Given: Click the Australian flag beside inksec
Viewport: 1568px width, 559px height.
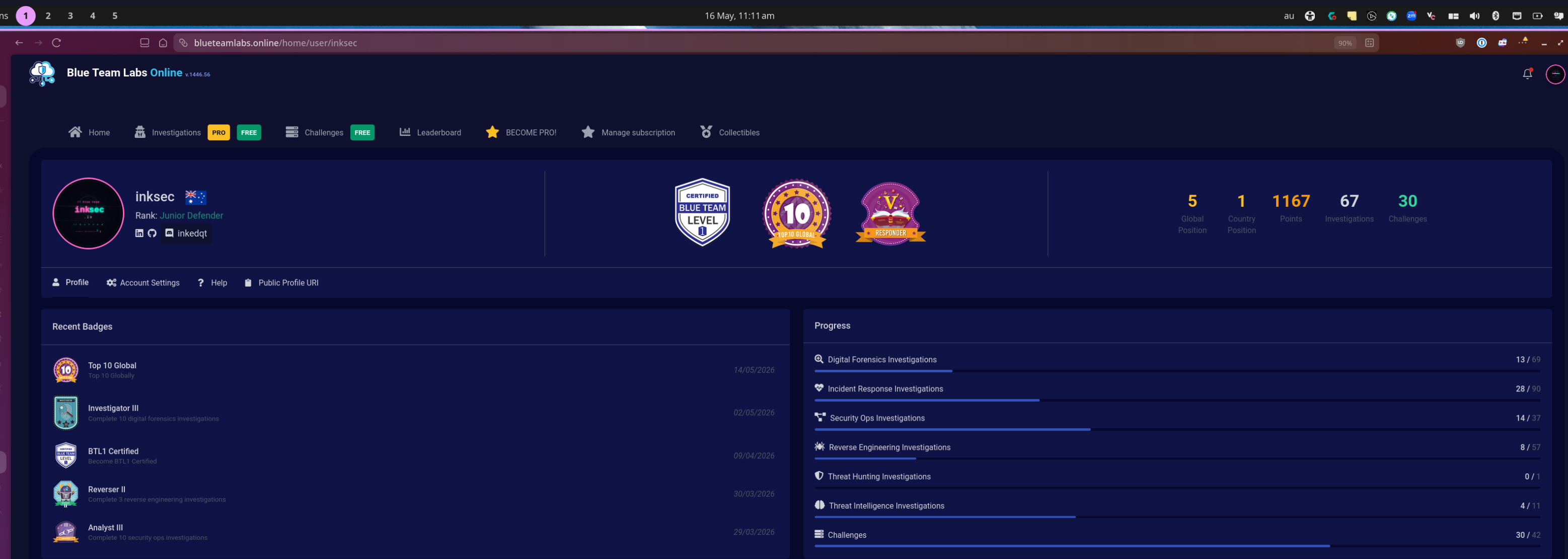Looking at the screenshot, I should pos(195,197).
